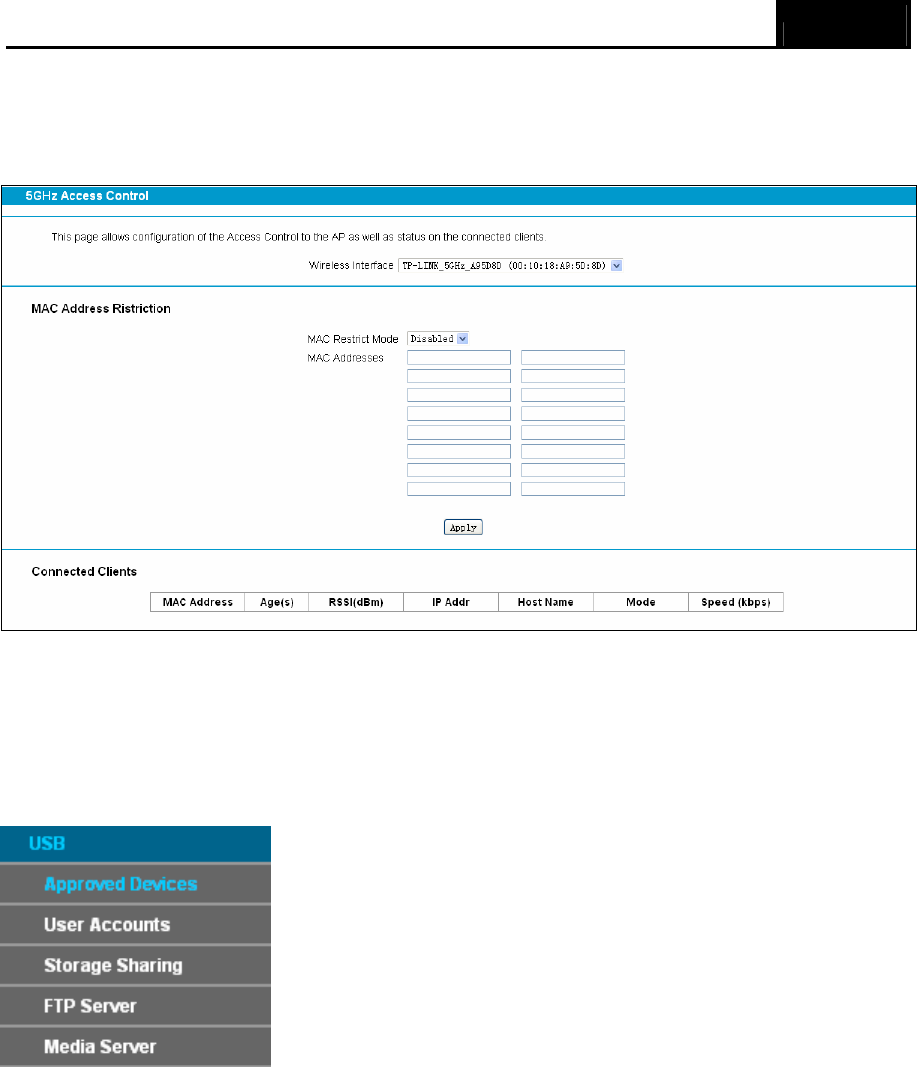
Task: Open FTP Server menu item
Action: click(x=135, y=1006)
